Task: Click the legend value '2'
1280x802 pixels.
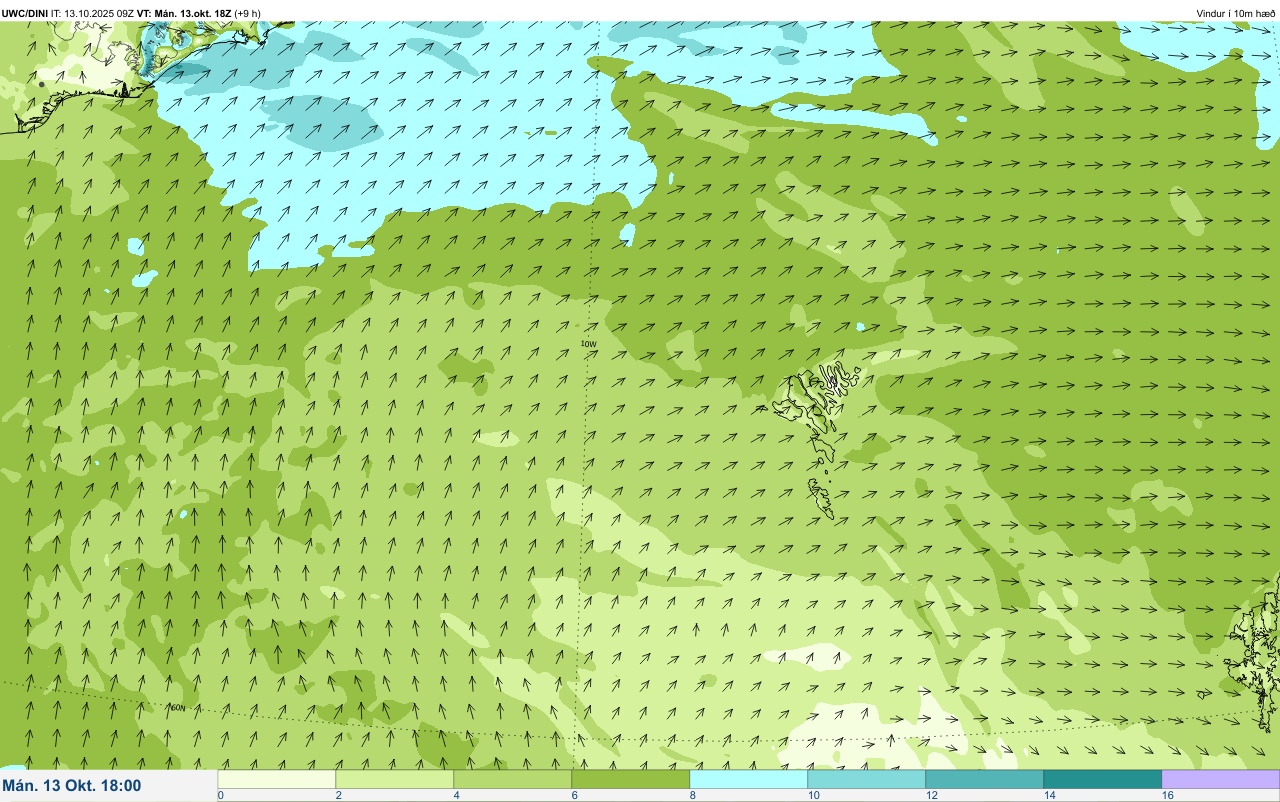Action: coord(338,795)
